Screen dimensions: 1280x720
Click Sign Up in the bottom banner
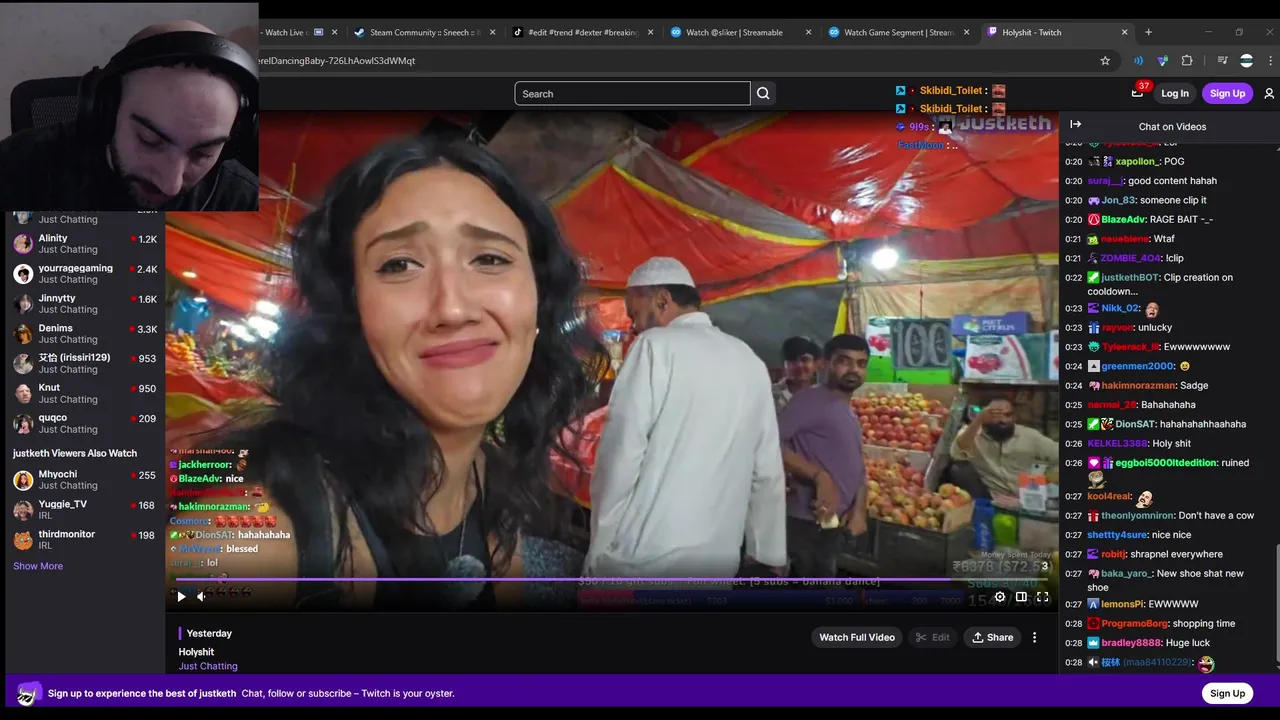tap(1227, 693)
